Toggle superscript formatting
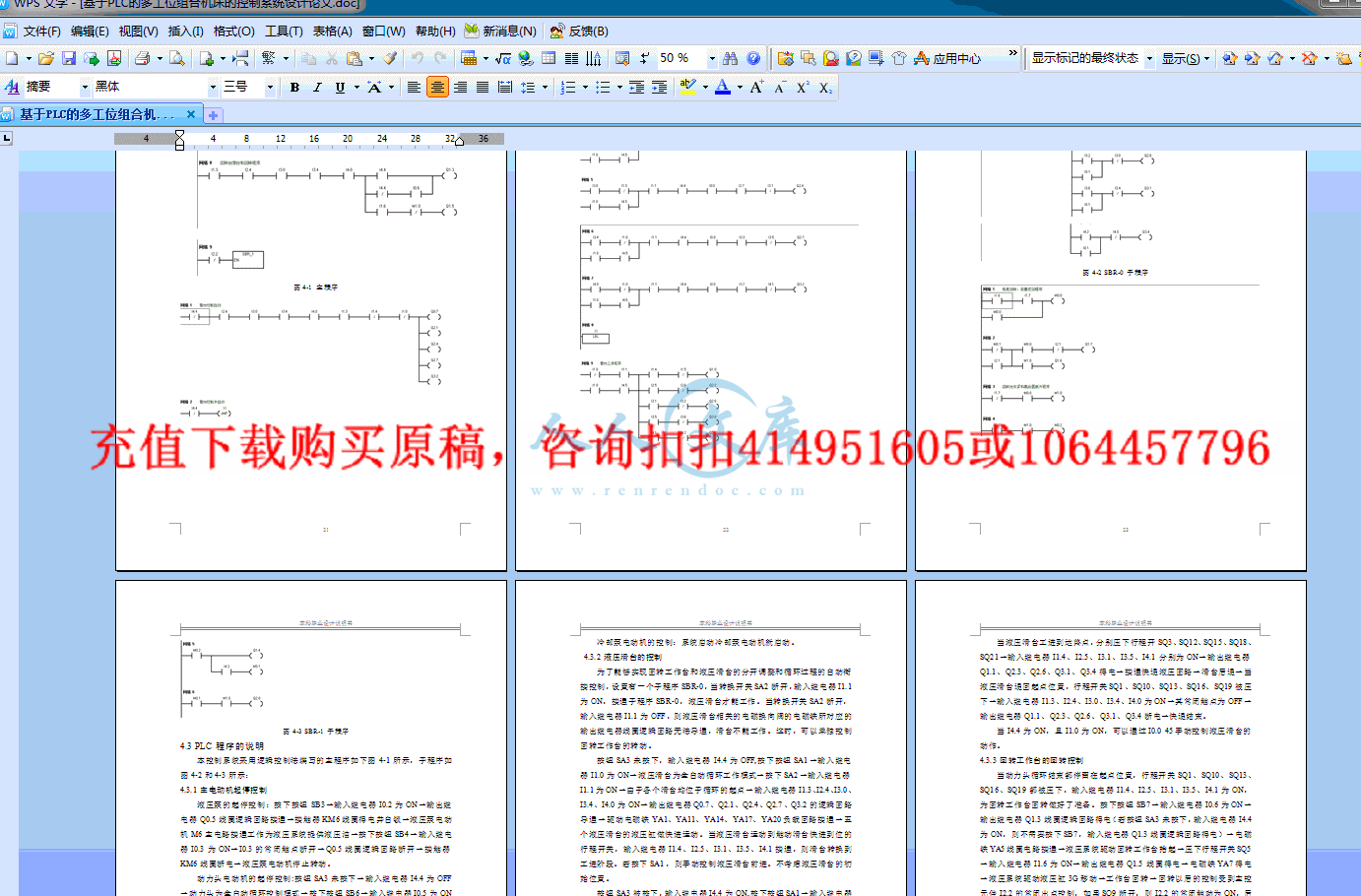The image size is (1361, 896). (803, 88)
